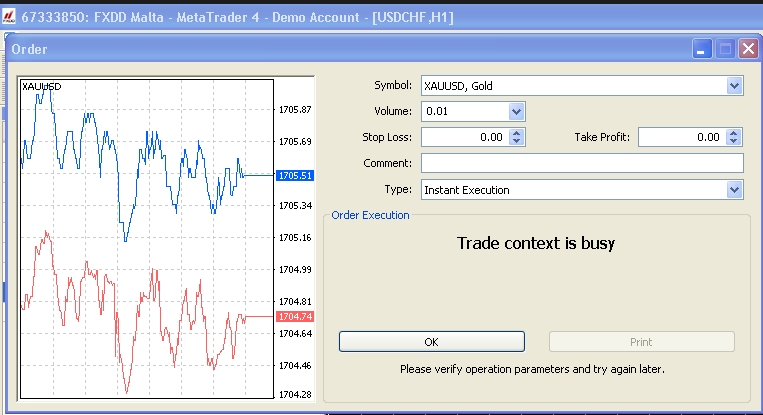The height and width of the screenshot is (415, 763).
Task: Focus the Comment text field
Action: (582, 163)
